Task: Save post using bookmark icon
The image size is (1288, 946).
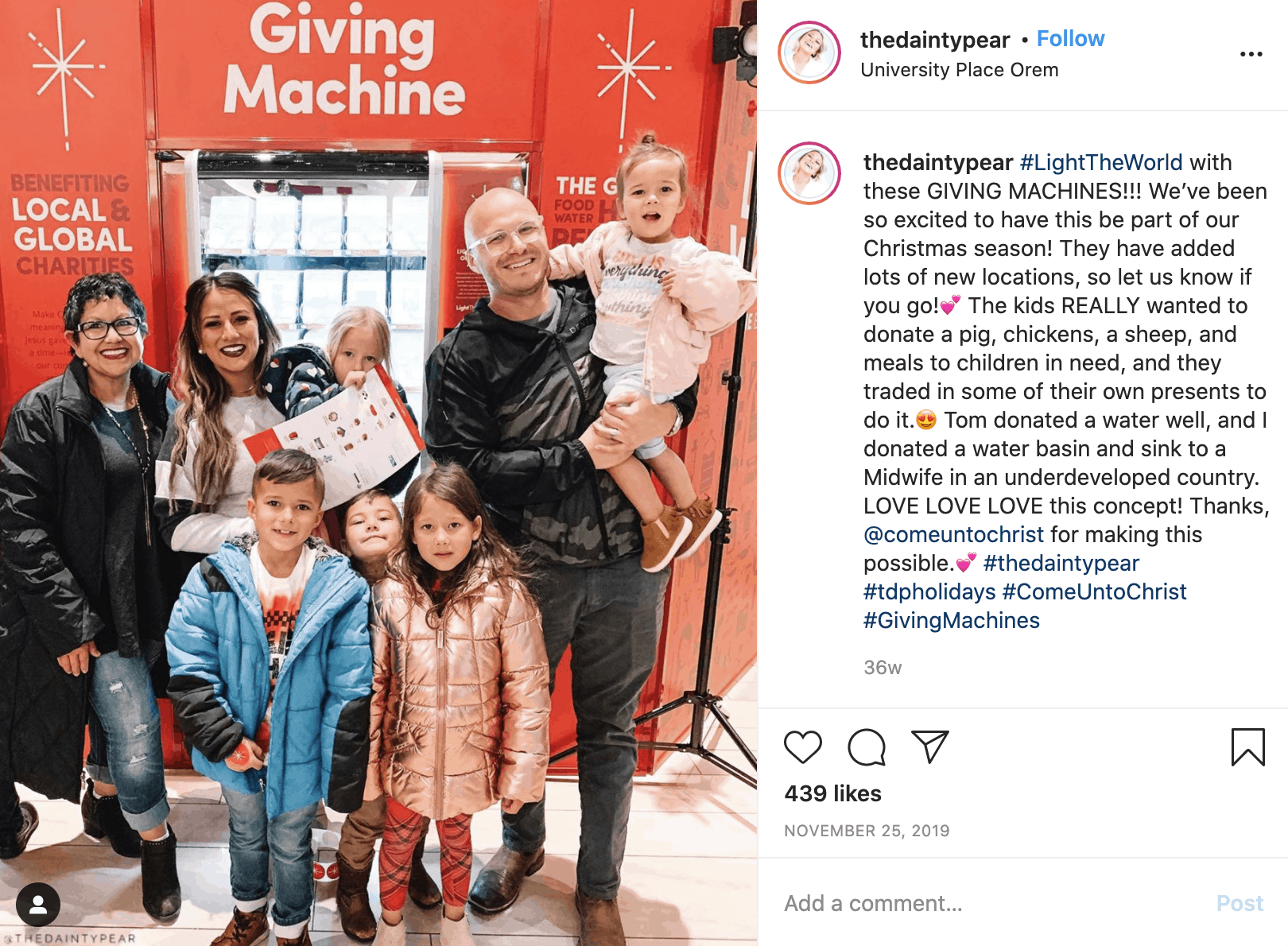Action: click(x=1247, y=747)
